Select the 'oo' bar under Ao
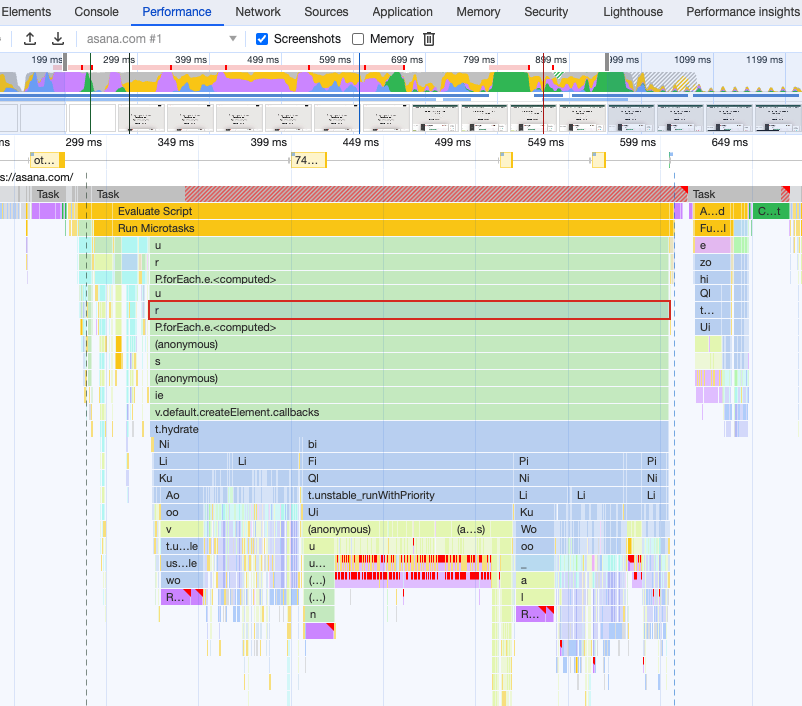 pyautogui.click(x=181, y=512)
